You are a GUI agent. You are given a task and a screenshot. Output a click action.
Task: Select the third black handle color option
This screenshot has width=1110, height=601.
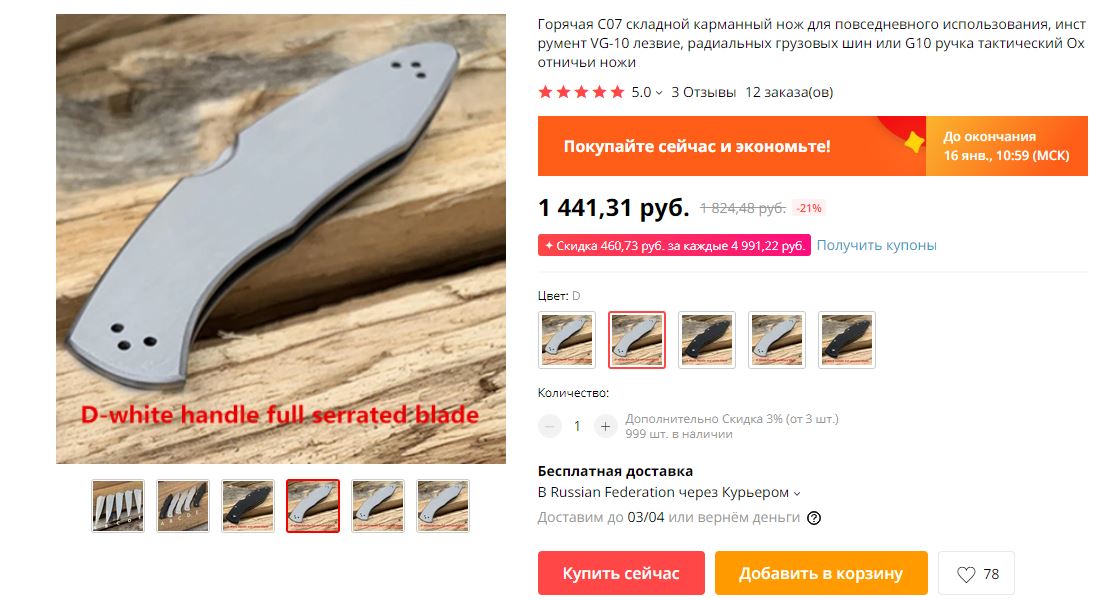[x=706, y=340]
